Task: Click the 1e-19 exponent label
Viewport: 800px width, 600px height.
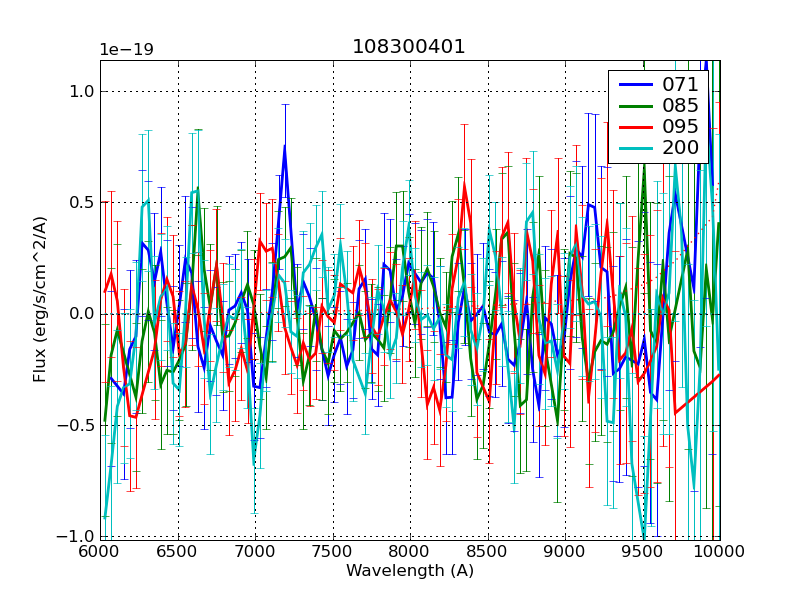Action: click(127, 50)
